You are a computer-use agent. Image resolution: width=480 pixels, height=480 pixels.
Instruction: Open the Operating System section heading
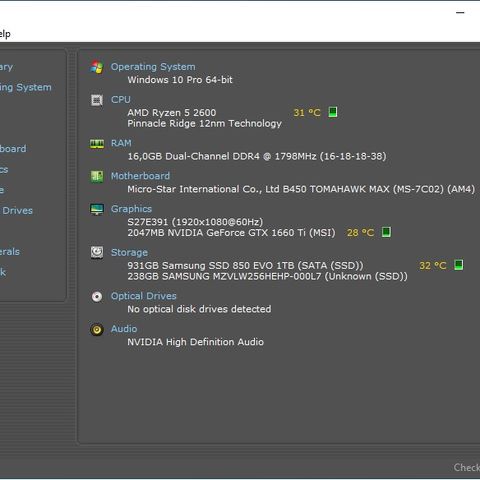click(x=153, y=67)
